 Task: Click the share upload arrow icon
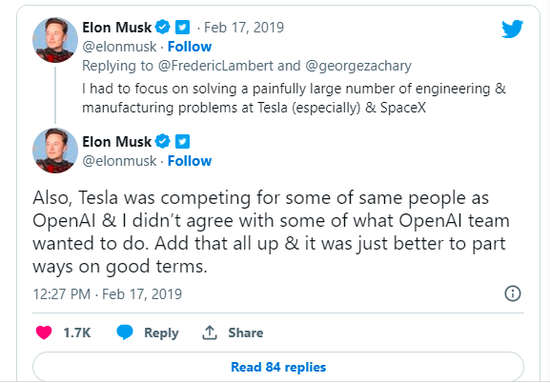[209, 332]
